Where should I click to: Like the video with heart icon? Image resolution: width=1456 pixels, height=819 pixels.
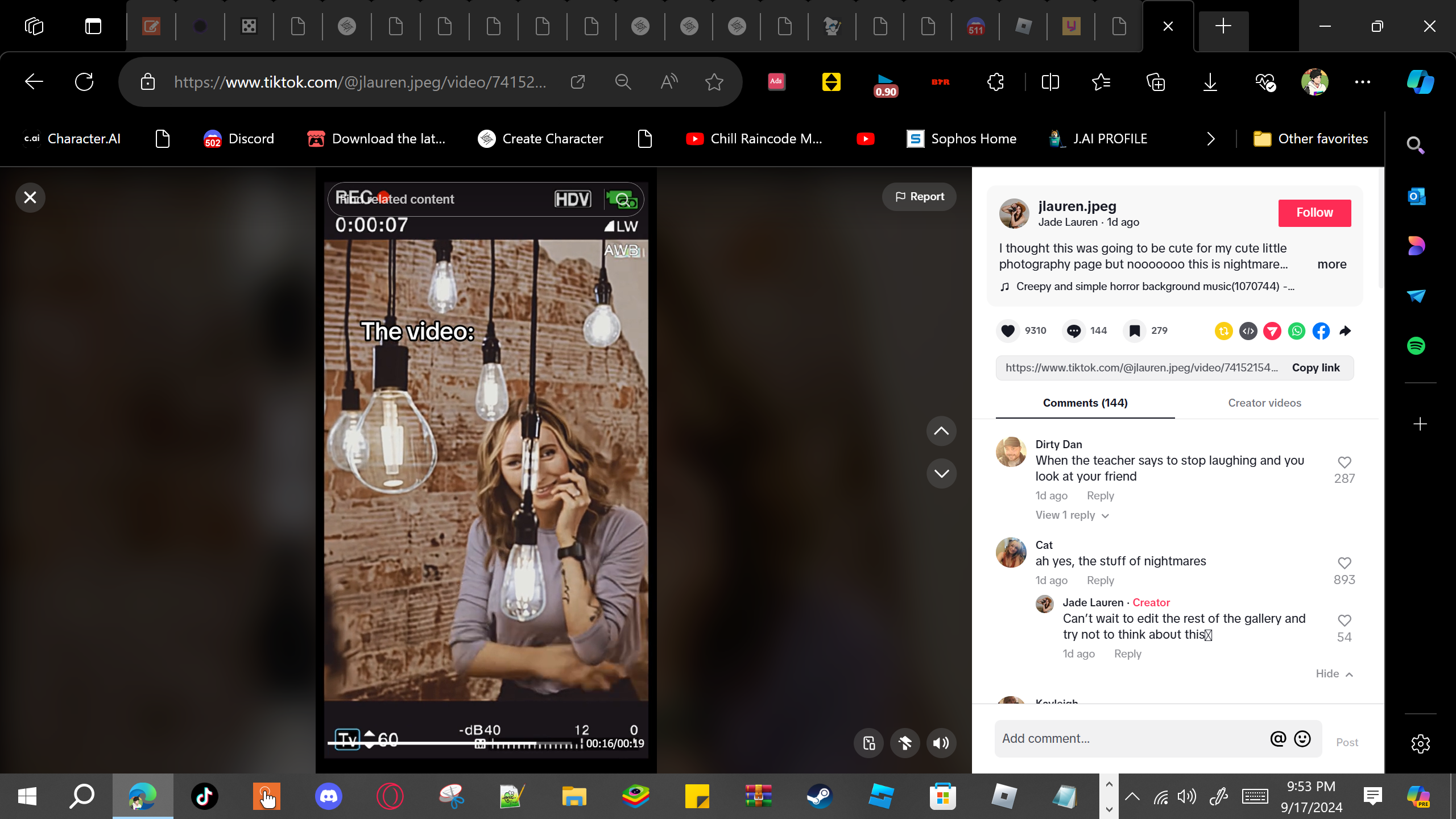point(1008,331)
